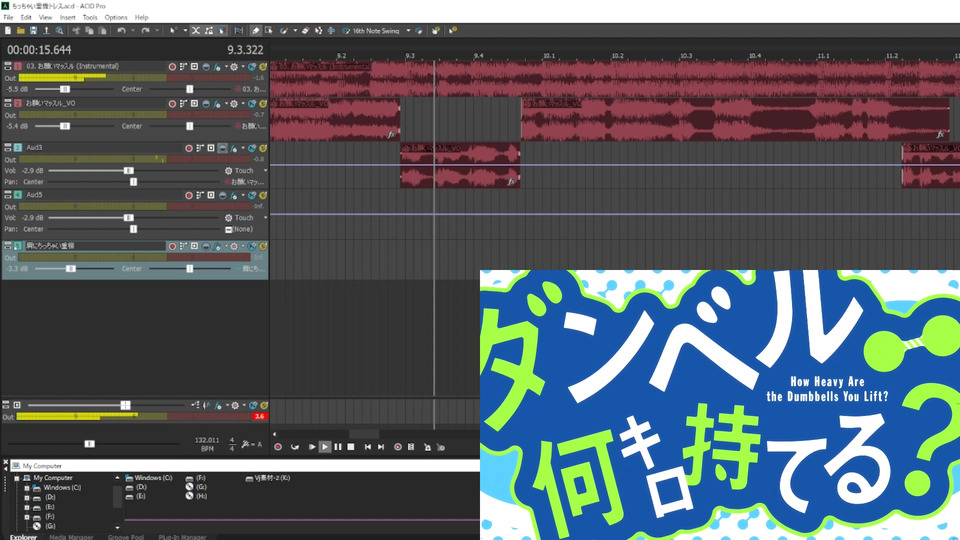This screenshot has height=540, width=960.
Task: Open the Help menu
Action: click(141, 17)
